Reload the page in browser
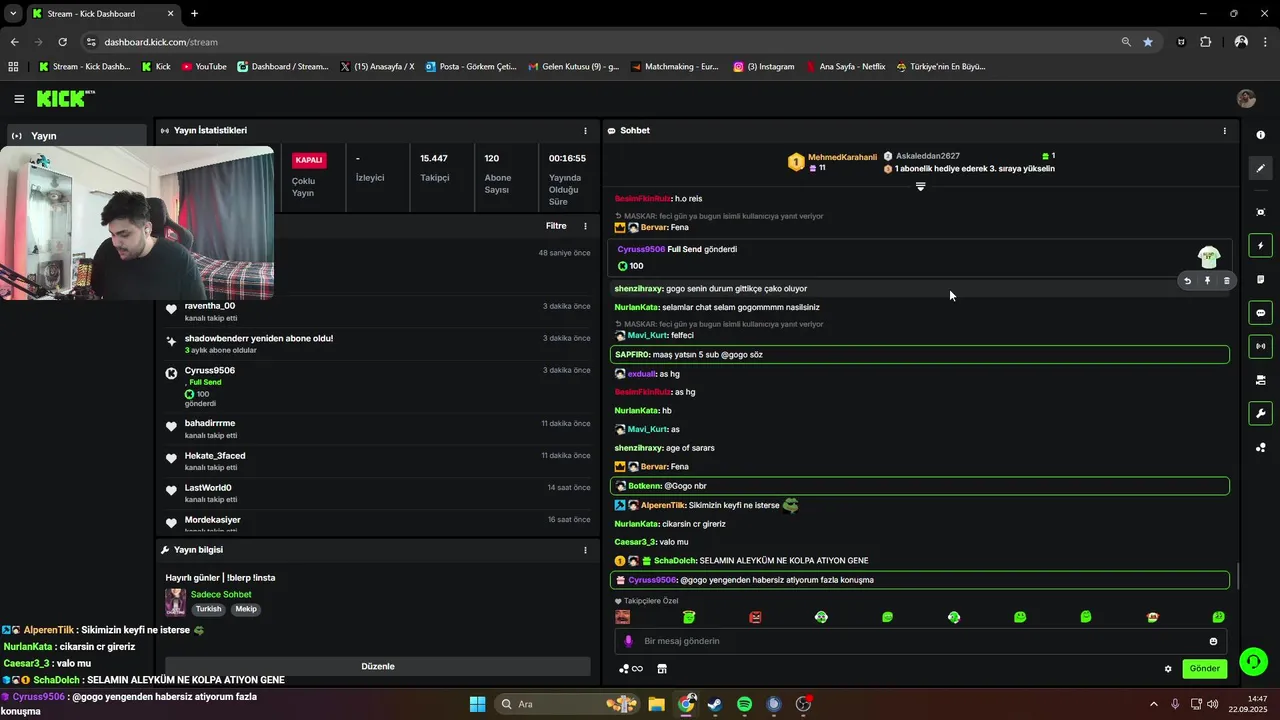 [62, 42]
